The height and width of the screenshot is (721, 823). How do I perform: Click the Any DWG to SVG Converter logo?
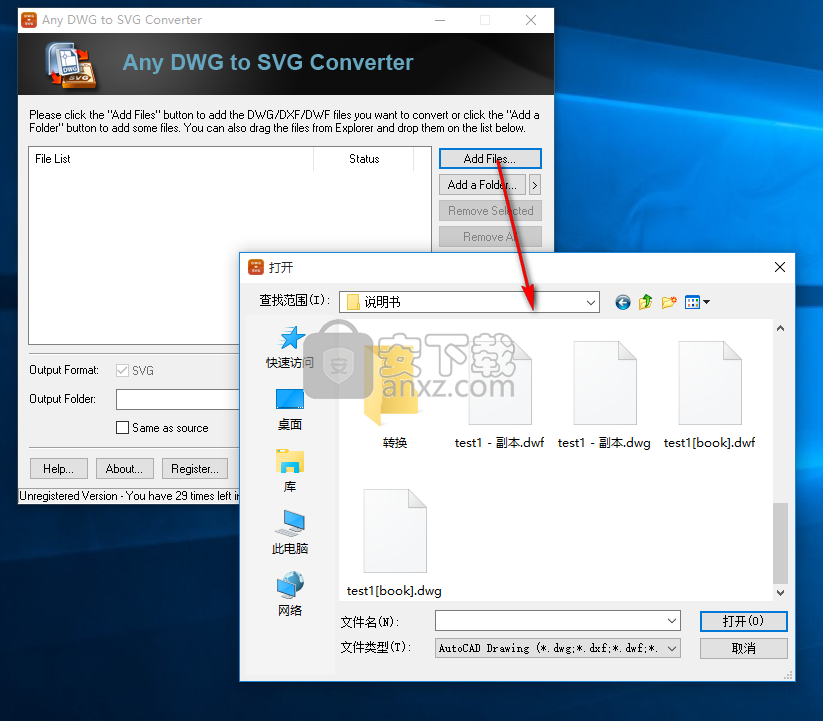(71, 65)
